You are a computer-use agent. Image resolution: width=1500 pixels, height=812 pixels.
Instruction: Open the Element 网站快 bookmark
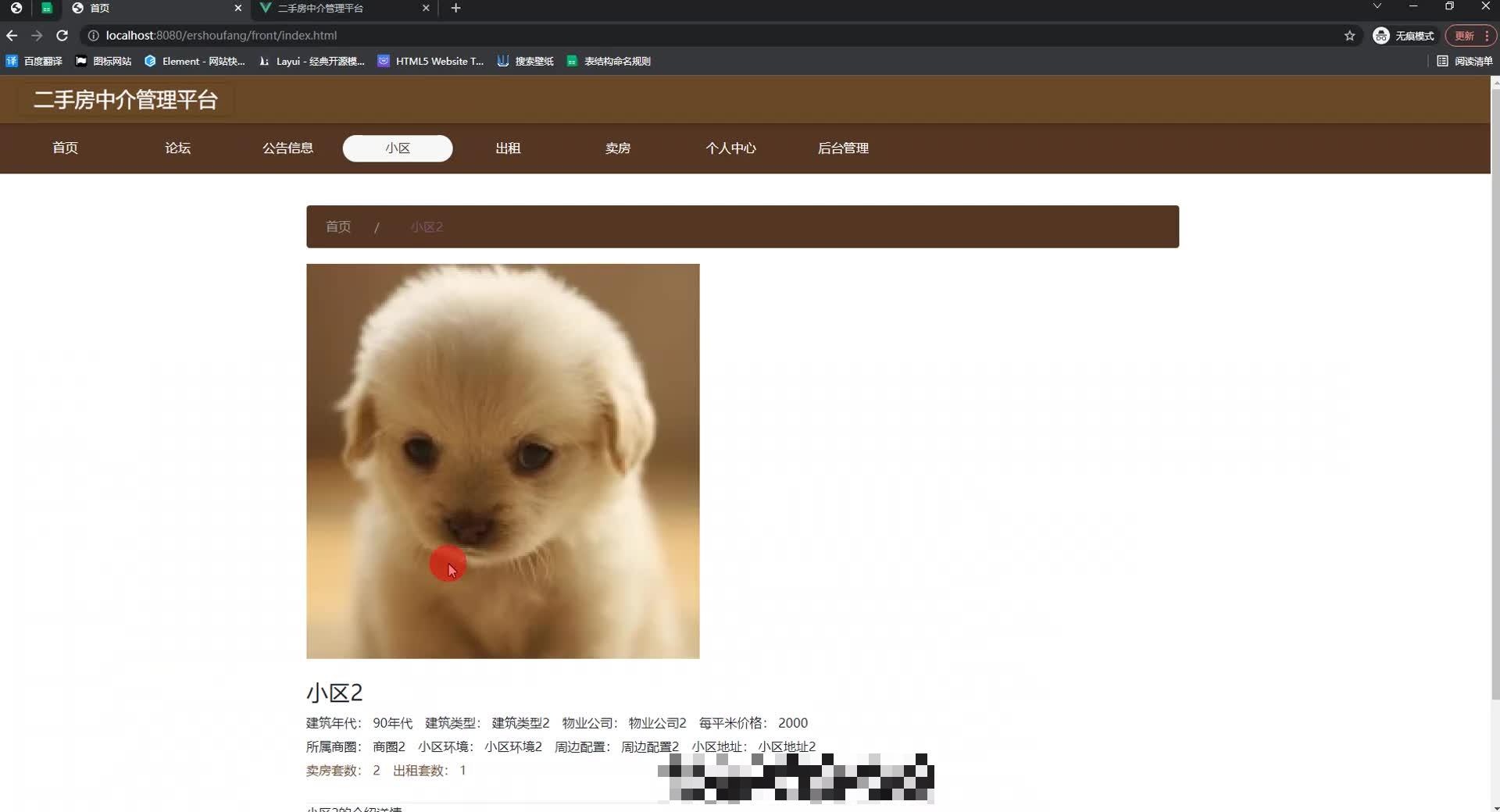(195, 61)
